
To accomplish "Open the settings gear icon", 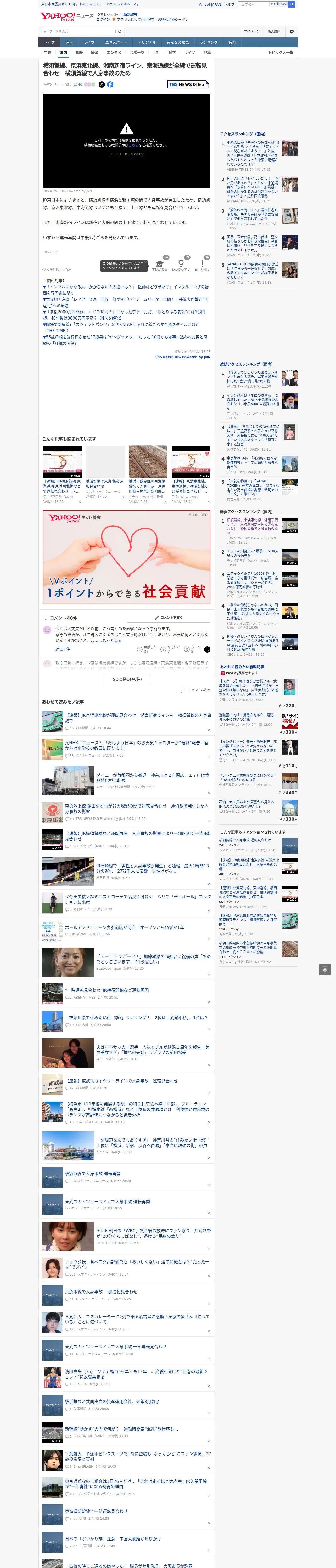I will [x=292, y=31].
